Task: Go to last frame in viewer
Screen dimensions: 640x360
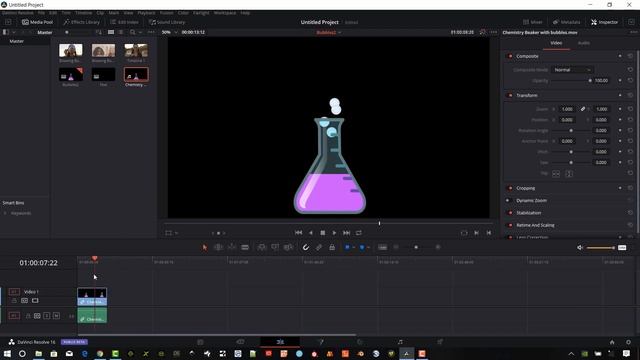Action: click(x=346, y=233)
